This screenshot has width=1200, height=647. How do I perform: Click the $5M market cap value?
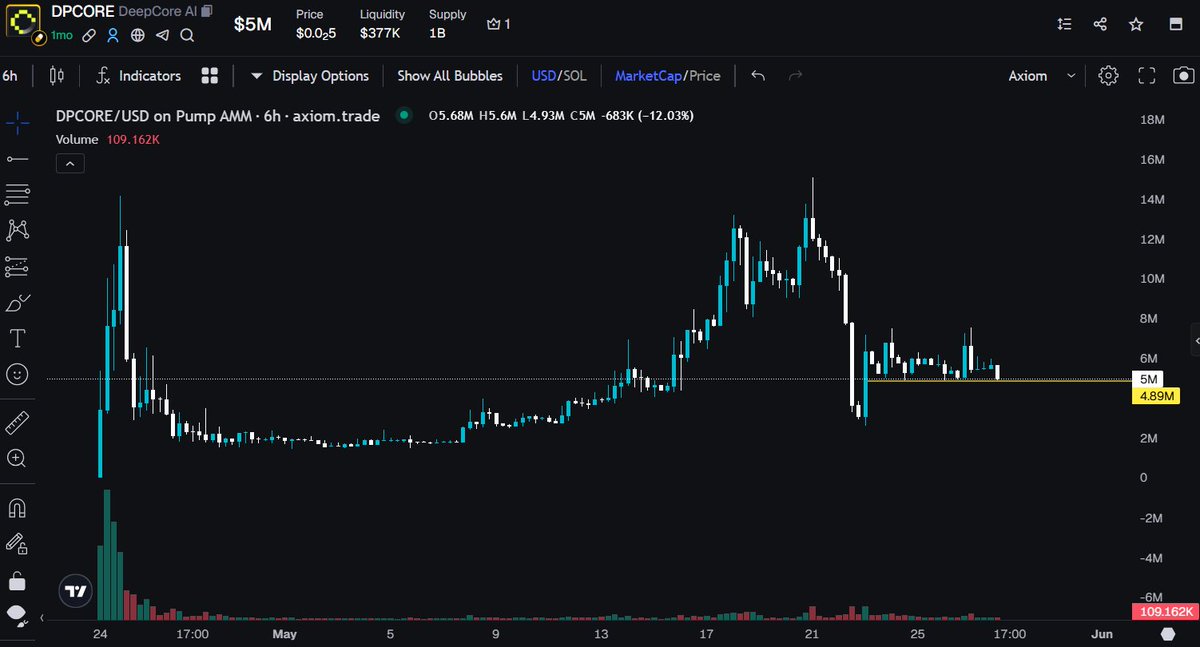252,24
